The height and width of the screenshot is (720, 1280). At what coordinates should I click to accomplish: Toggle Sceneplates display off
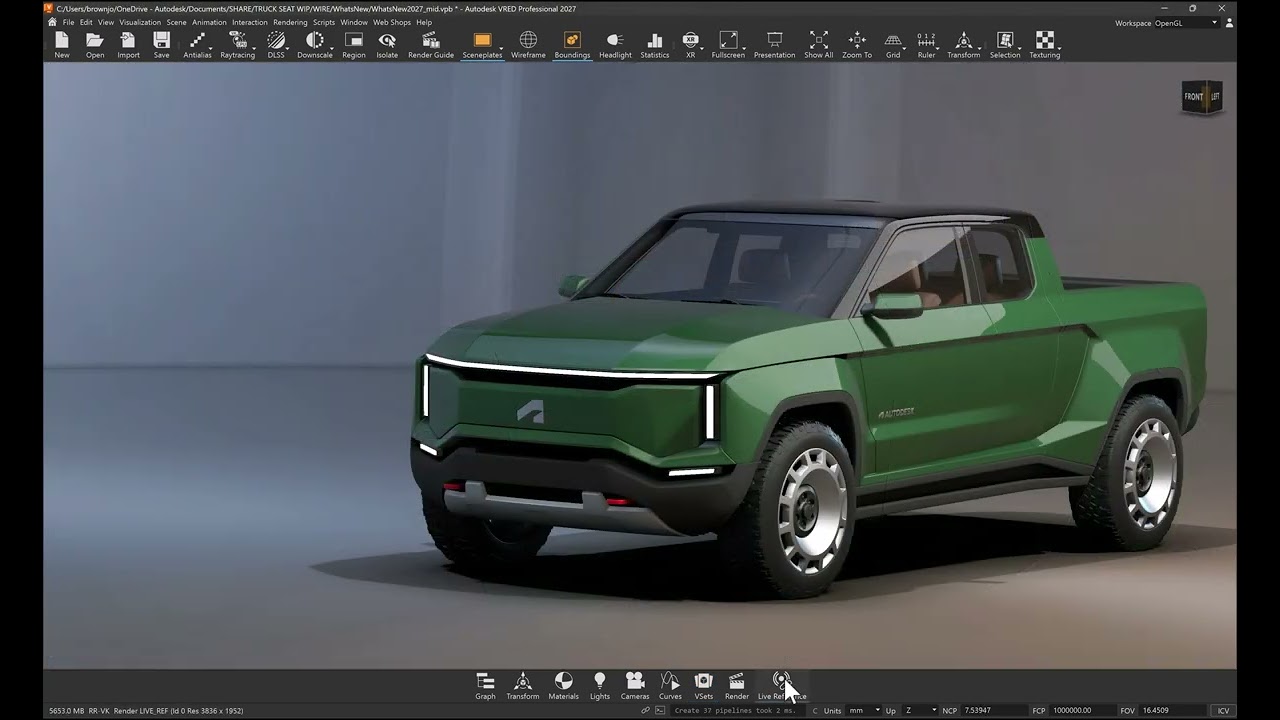coord(482,44)
